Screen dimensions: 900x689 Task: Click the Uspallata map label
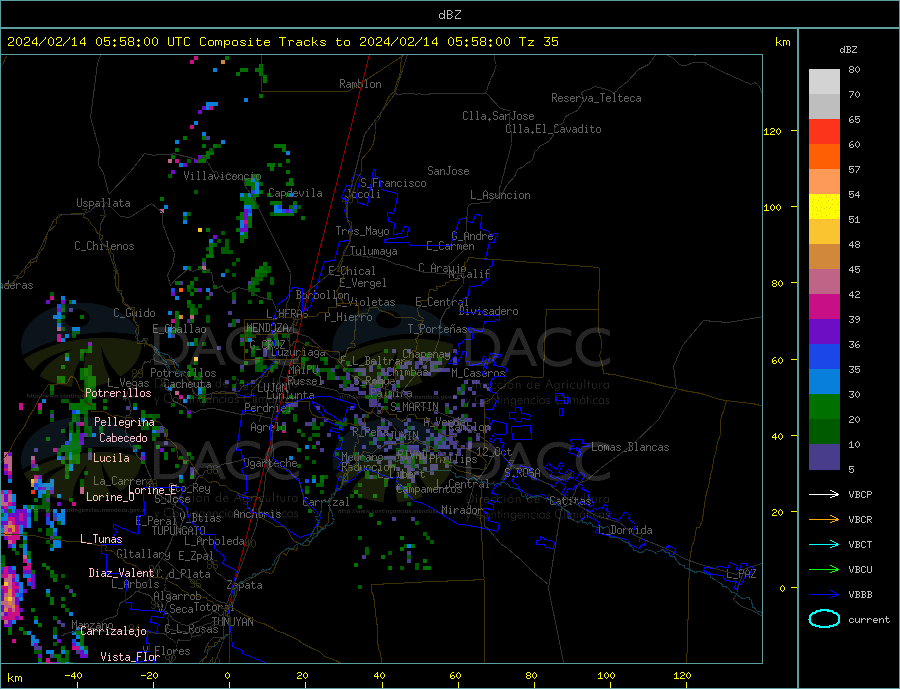tap(103, 203)
